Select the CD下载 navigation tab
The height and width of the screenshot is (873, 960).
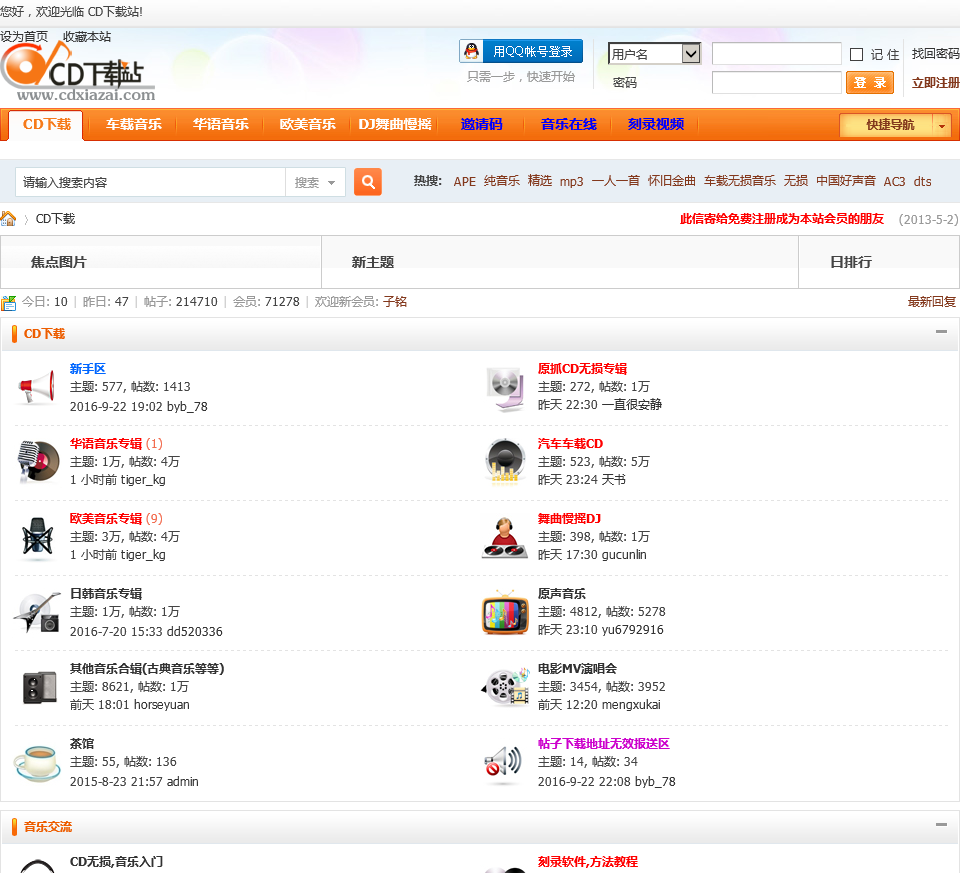47,124
